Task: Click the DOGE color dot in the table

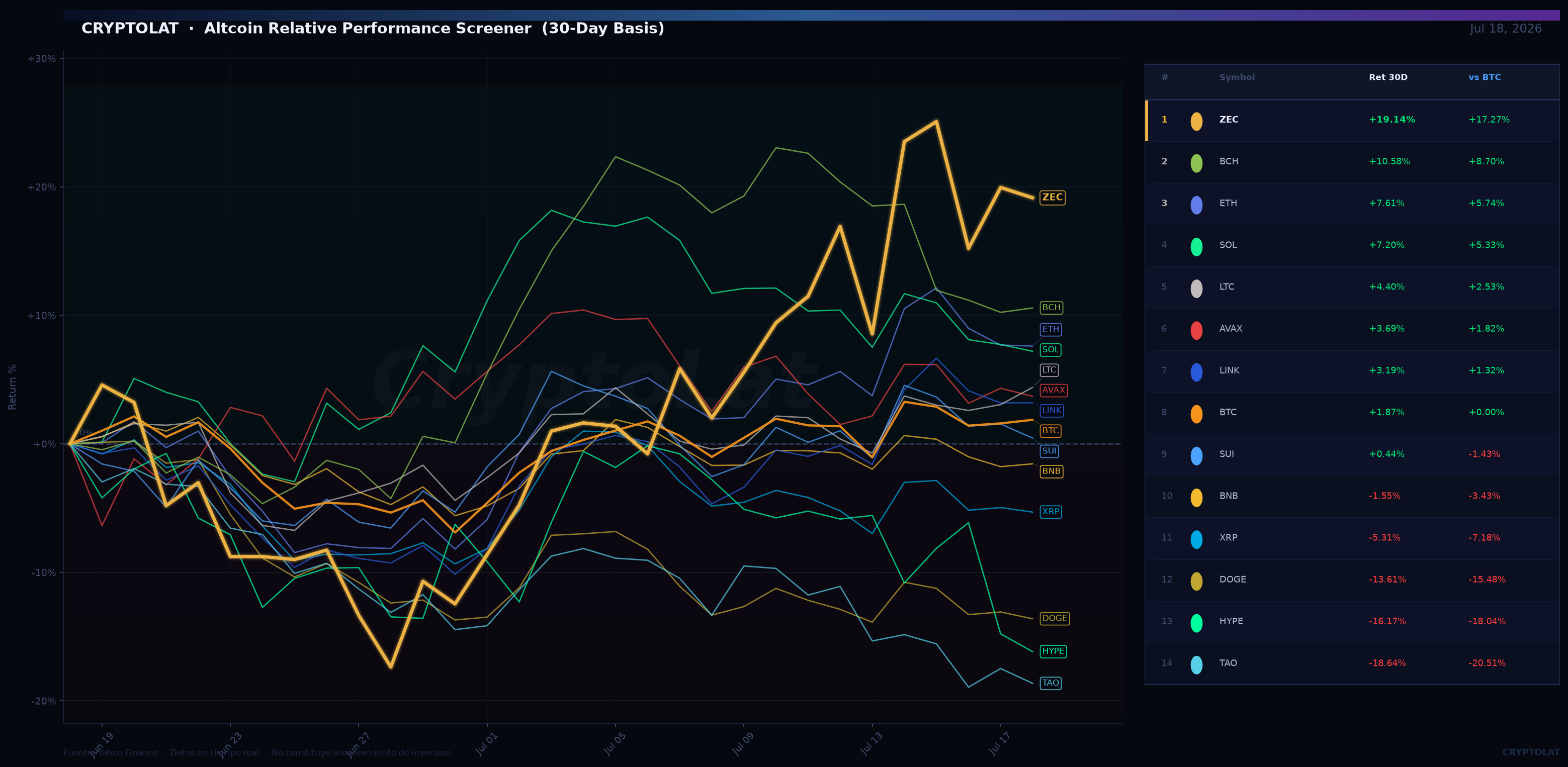Action: [1196, 581]
